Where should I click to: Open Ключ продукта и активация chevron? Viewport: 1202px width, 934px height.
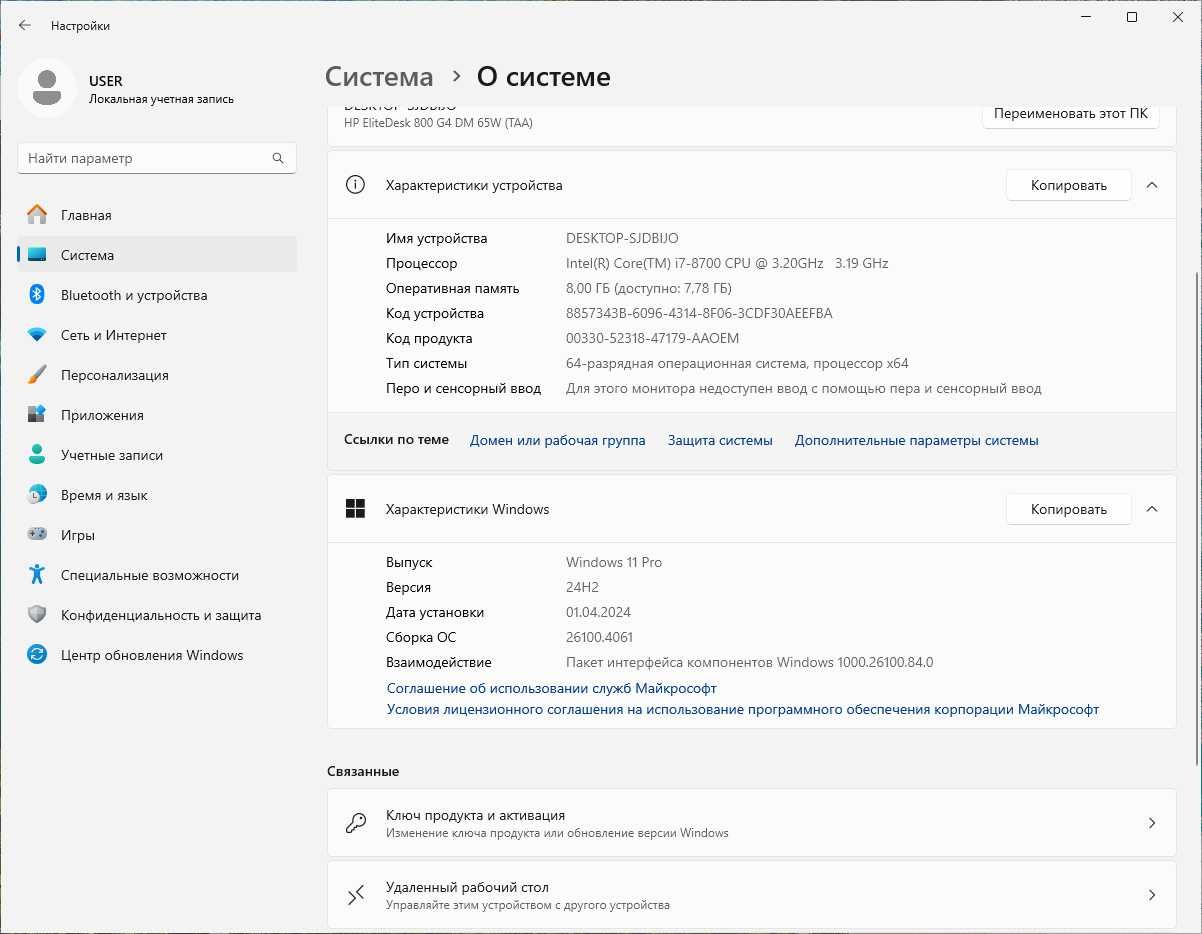click(1152, 823)
